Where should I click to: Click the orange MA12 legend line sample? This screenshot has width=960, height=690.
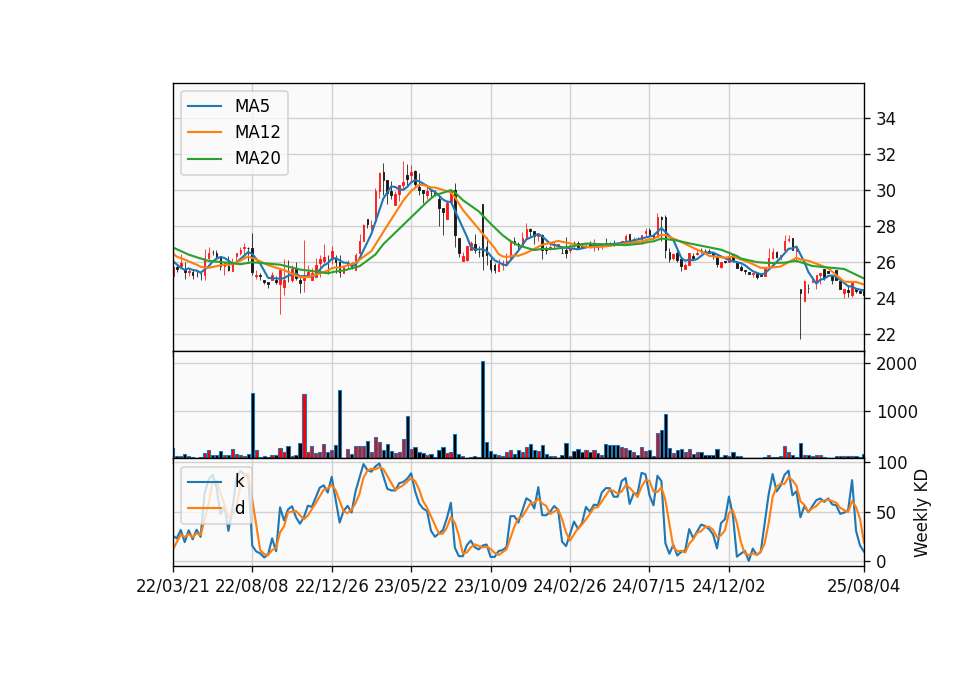pos(204,132)
